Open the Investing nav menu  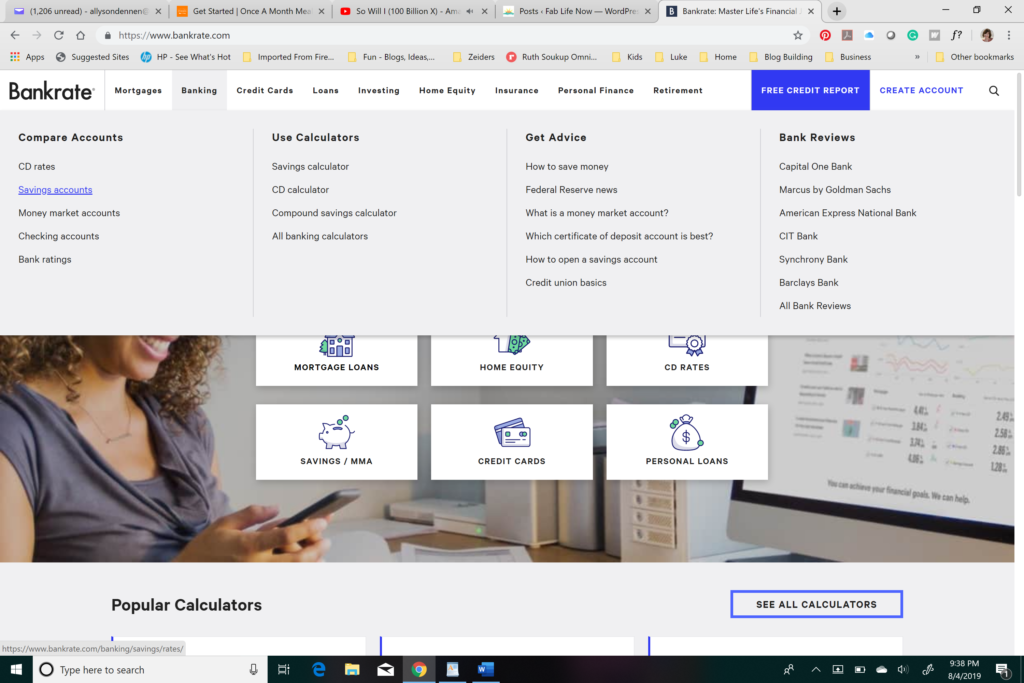pos(379,91)
